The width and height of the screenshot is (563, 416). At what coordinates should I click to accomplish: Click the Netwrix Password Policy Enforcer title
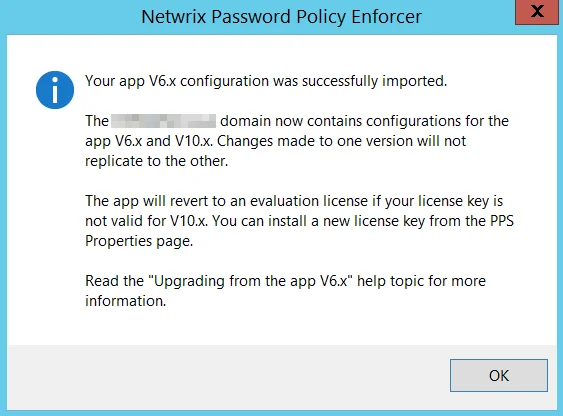(x=282, y=17)
